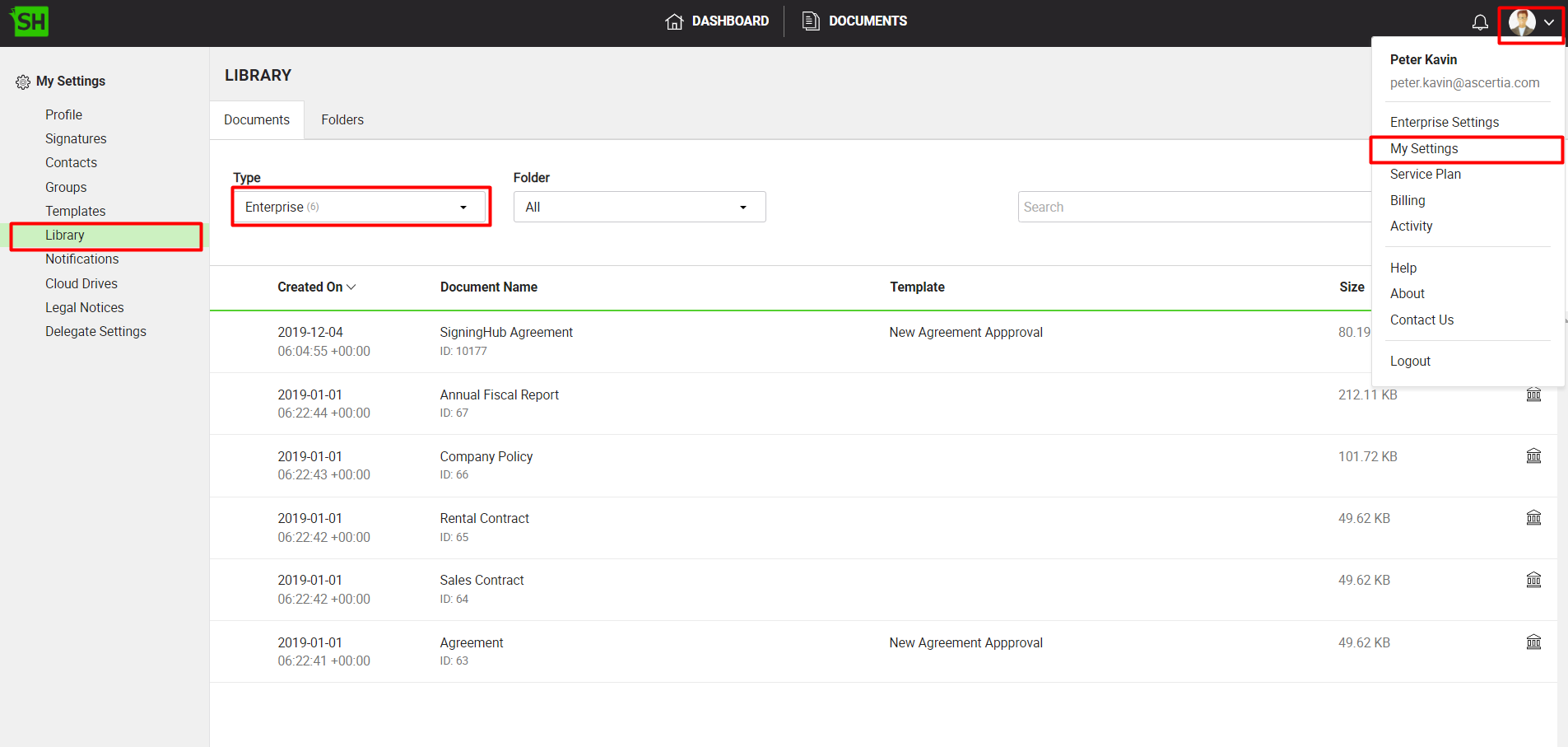Select the Documents tab
1568x747 pixels.
(257, 120)
